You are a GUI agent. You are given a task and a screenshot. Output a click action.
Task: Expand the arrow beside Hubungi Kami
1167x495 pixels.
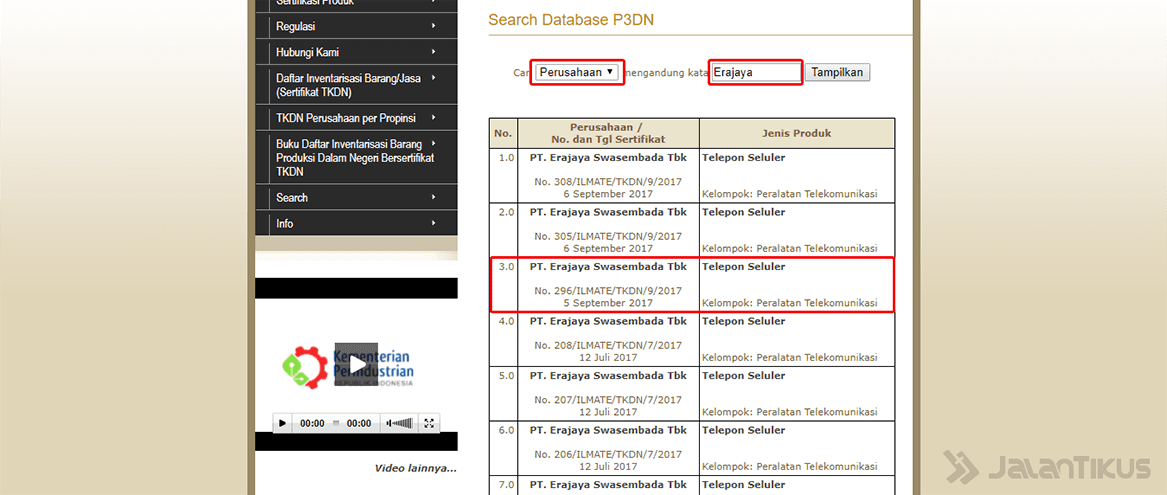pos(434,52)
